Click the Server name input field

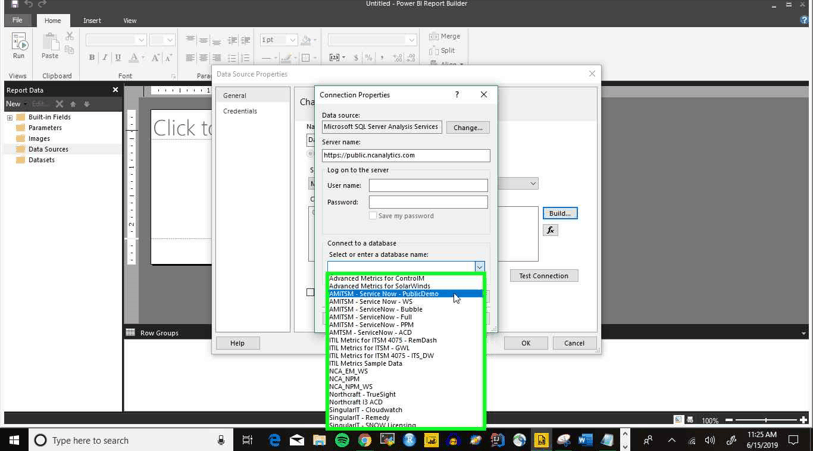pyautogui.click(x=406, y=155)
